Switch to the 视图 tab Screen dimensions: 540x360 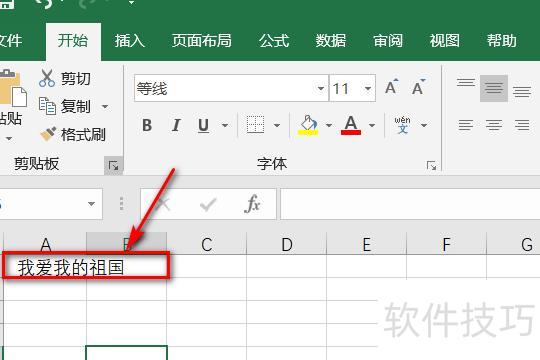point(445,41)
